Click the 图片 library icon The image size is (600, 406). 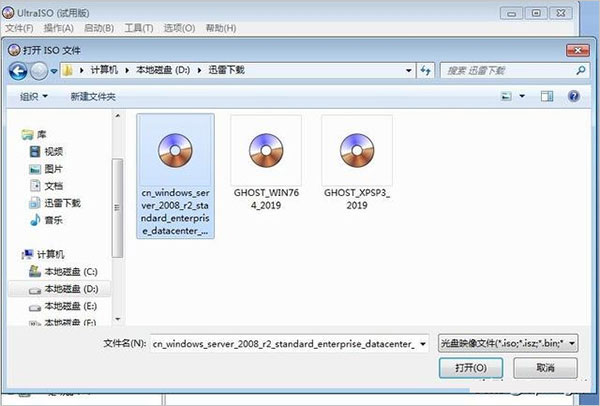point(35,169)
